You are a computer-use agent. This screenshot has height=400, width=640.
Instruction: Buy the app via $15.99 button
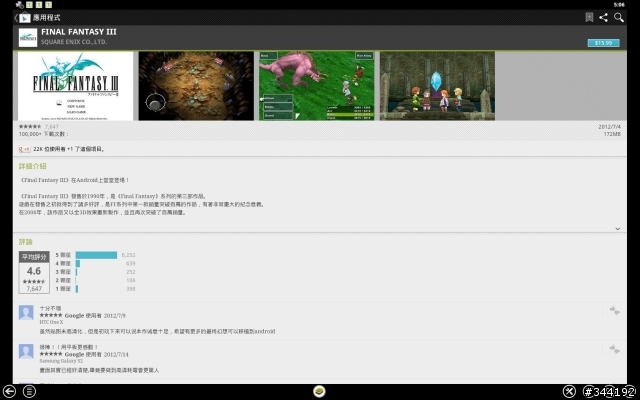[x=603, y=43]
